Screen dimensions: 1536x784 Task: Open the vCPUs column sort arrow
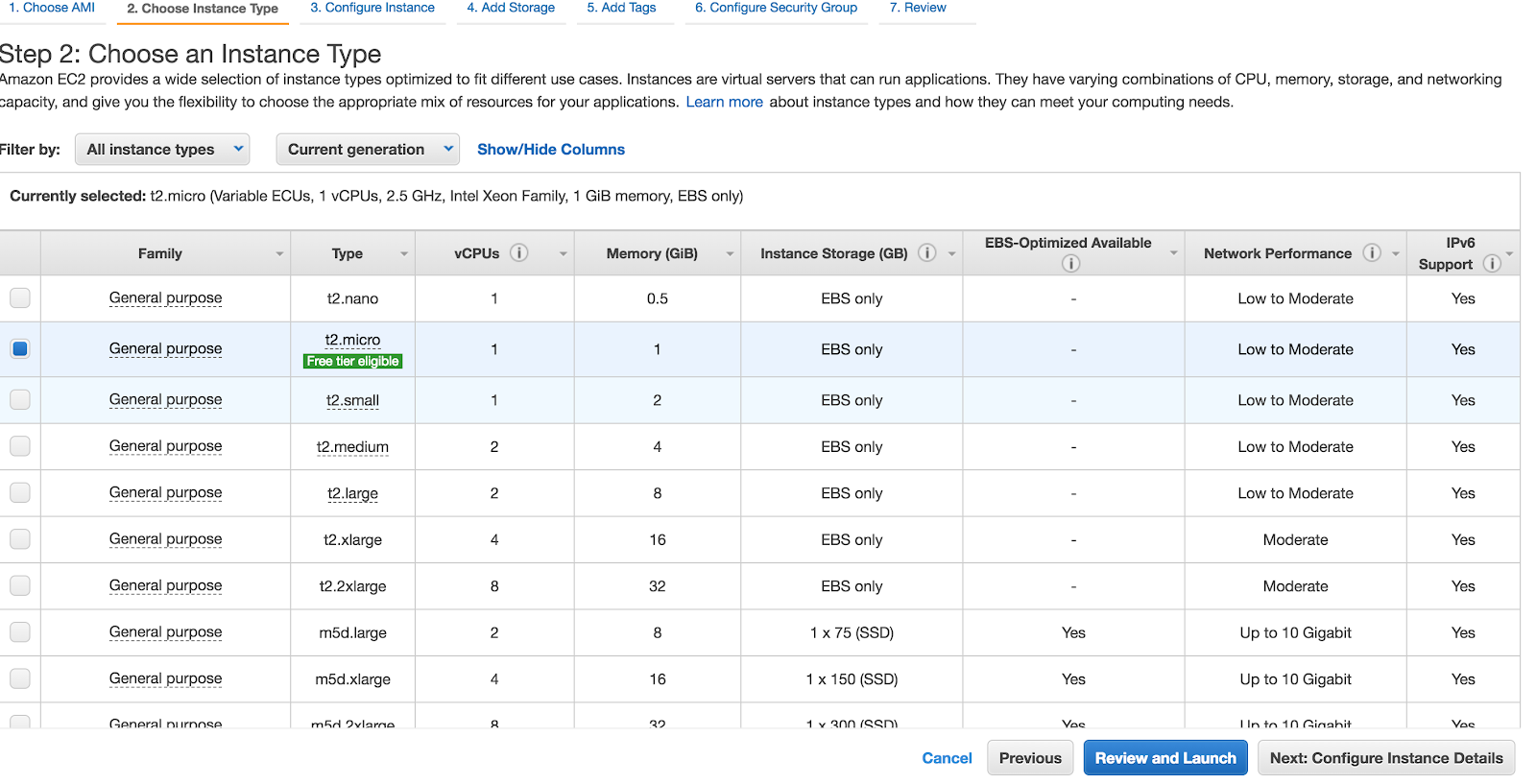tap(564, 254)
